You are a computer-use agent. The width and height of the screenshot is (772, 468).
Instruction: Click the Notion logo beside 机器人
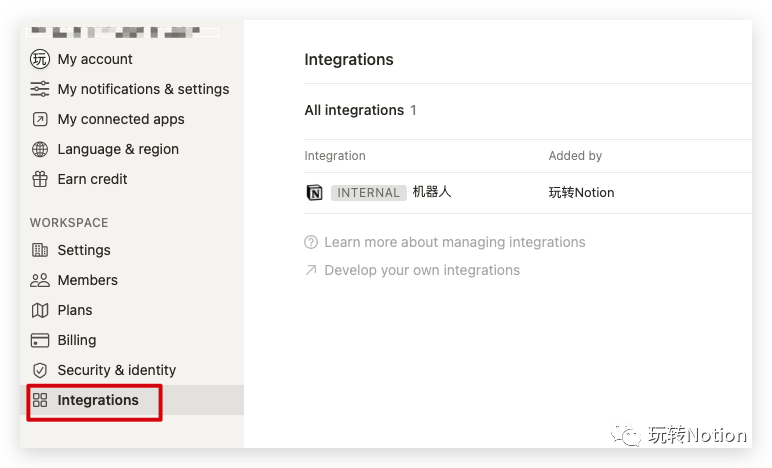click(x=314, y=193)
